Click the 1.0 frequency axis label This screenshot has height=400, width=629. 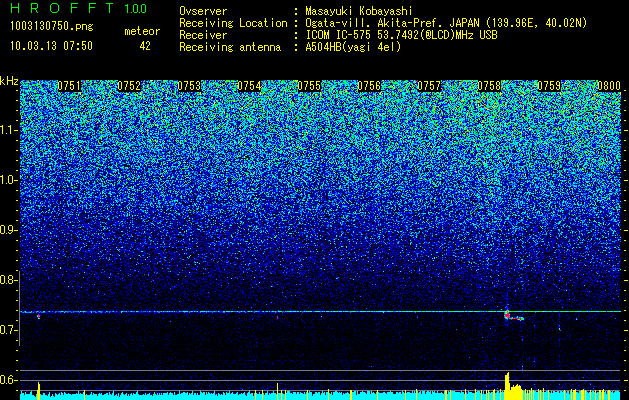[9, 180]
